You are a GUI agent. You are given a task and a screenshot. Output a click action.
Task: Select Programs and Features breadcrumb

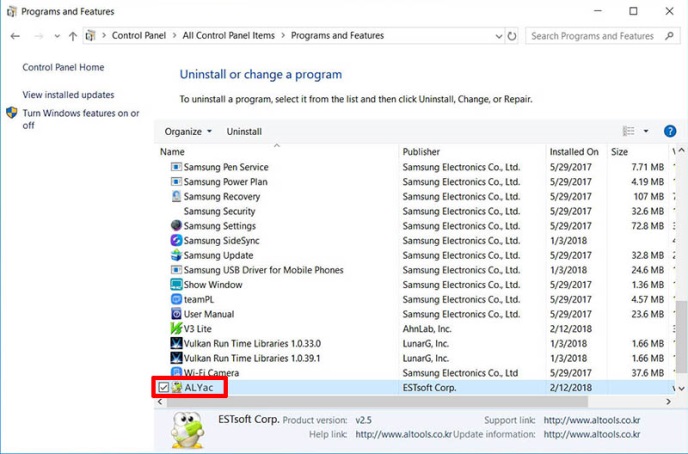tap(337, 36)
